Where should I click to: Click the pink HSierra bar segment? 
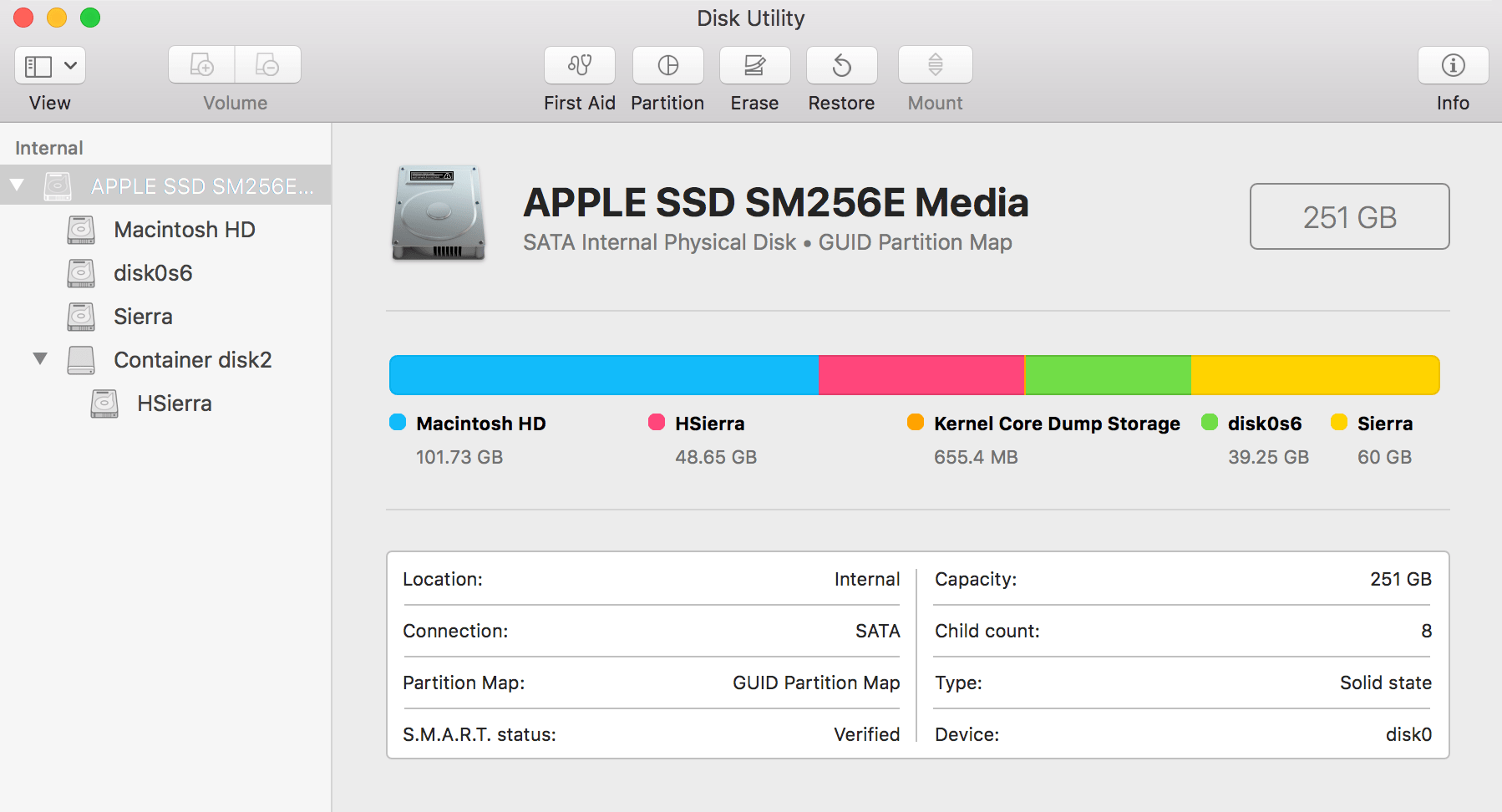click(x=921, y=375)
